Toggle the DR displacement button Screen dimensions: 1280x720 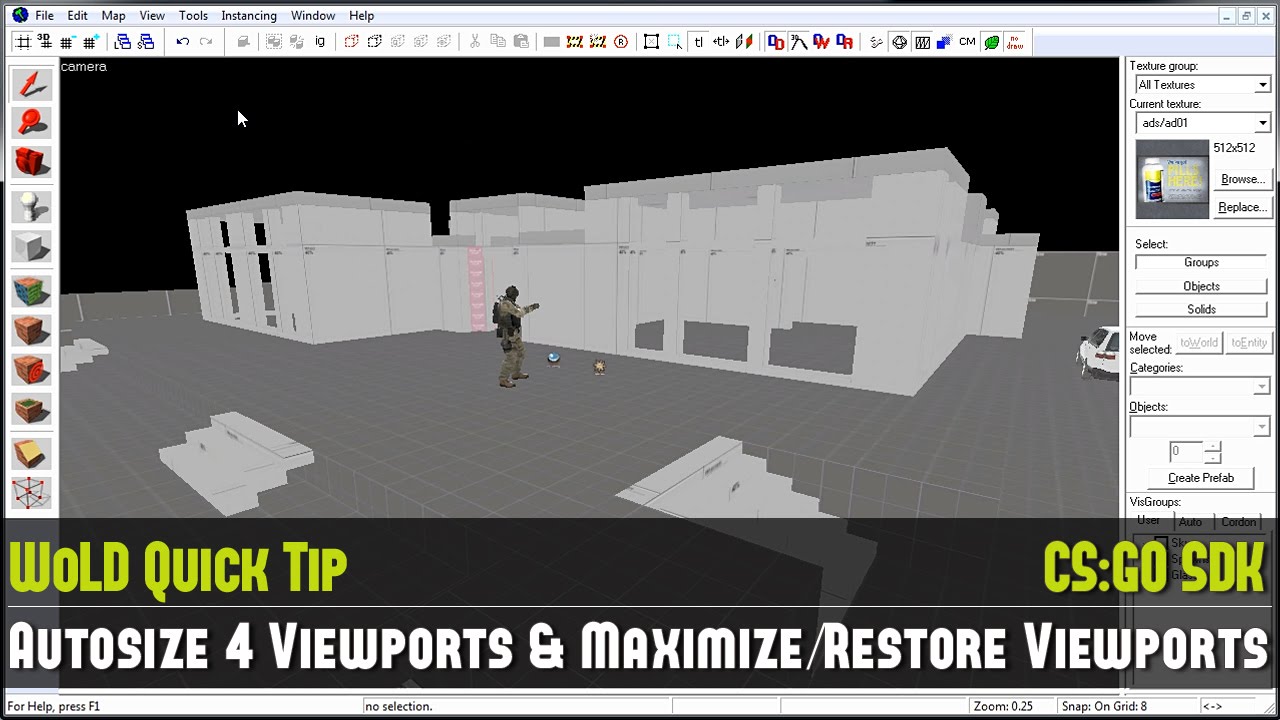(x=845, y=42)
